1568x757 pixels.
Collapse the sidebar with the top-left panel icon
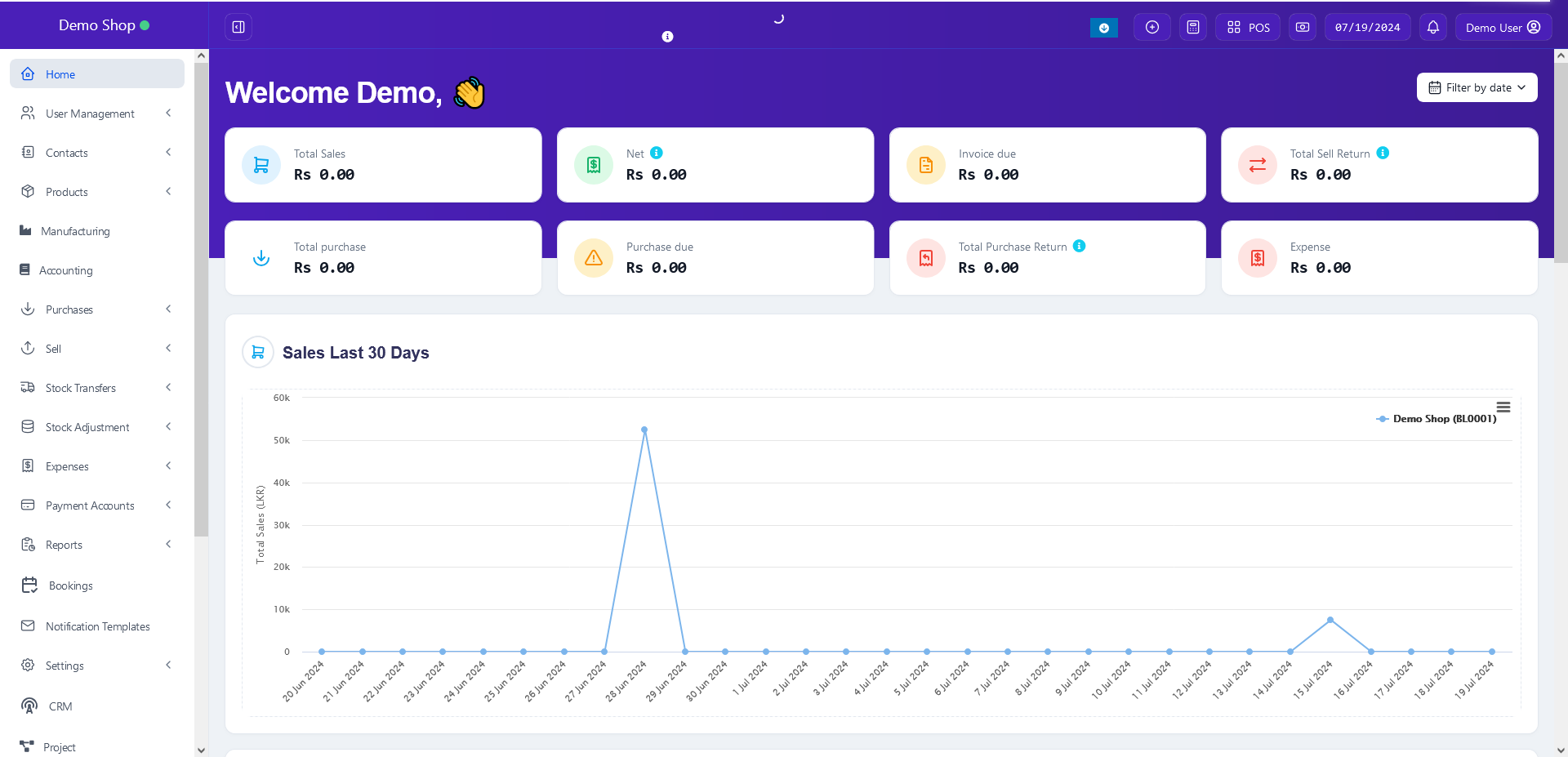click(238, 27)
